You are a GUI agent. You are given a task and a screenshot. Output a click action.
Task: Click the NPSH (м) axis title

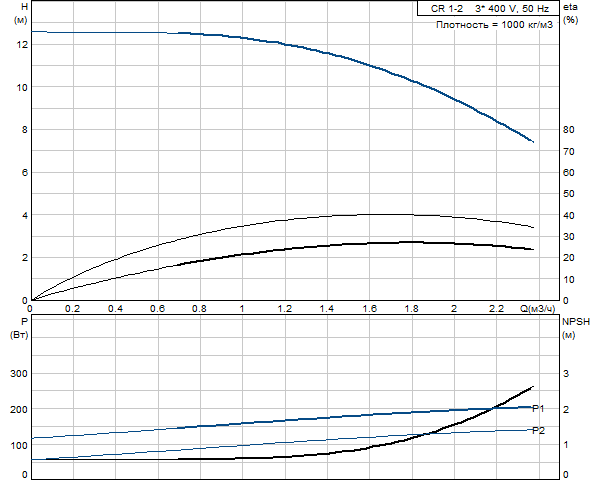click(576, 328)
